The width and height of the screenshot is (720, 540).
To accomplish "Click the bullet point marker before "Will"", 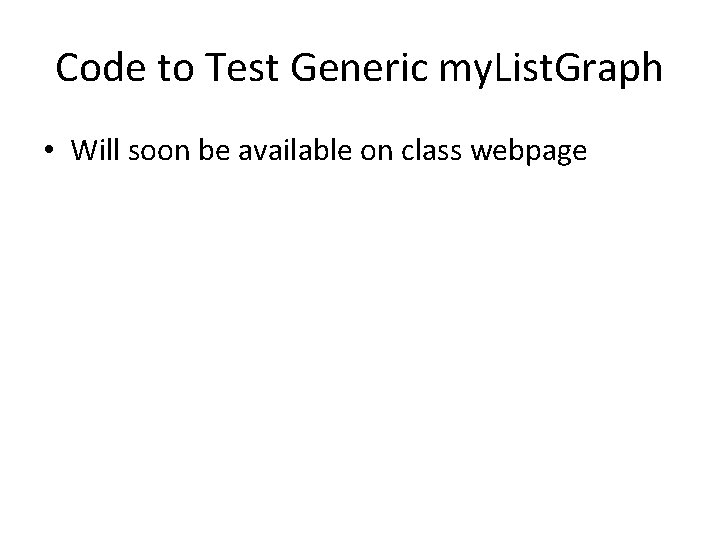I will coord(49,151).
